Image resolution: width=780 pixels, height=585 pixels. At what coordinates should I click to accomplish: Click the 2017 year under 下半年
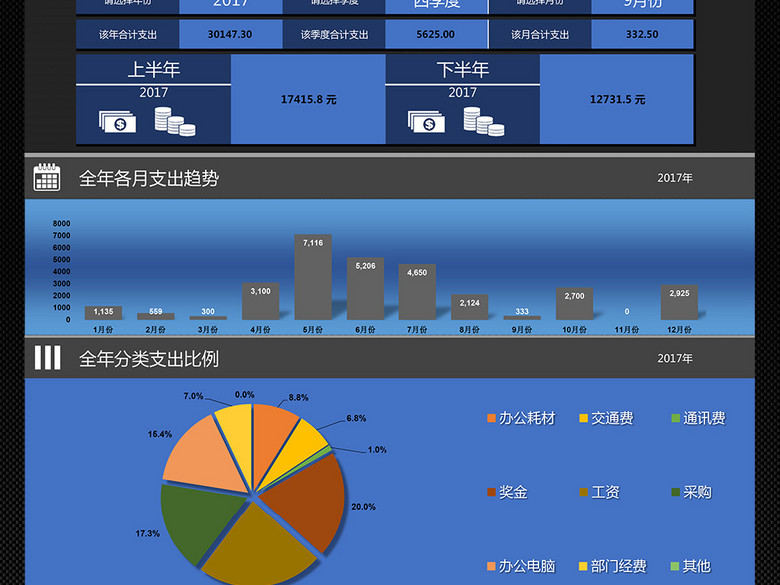463,93
